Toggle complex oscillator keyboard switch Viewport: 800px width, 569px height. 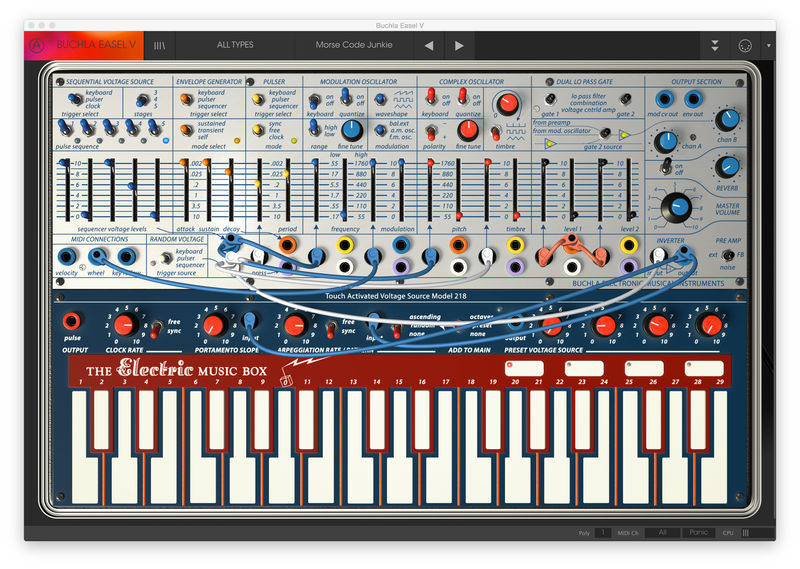point(431,96)
